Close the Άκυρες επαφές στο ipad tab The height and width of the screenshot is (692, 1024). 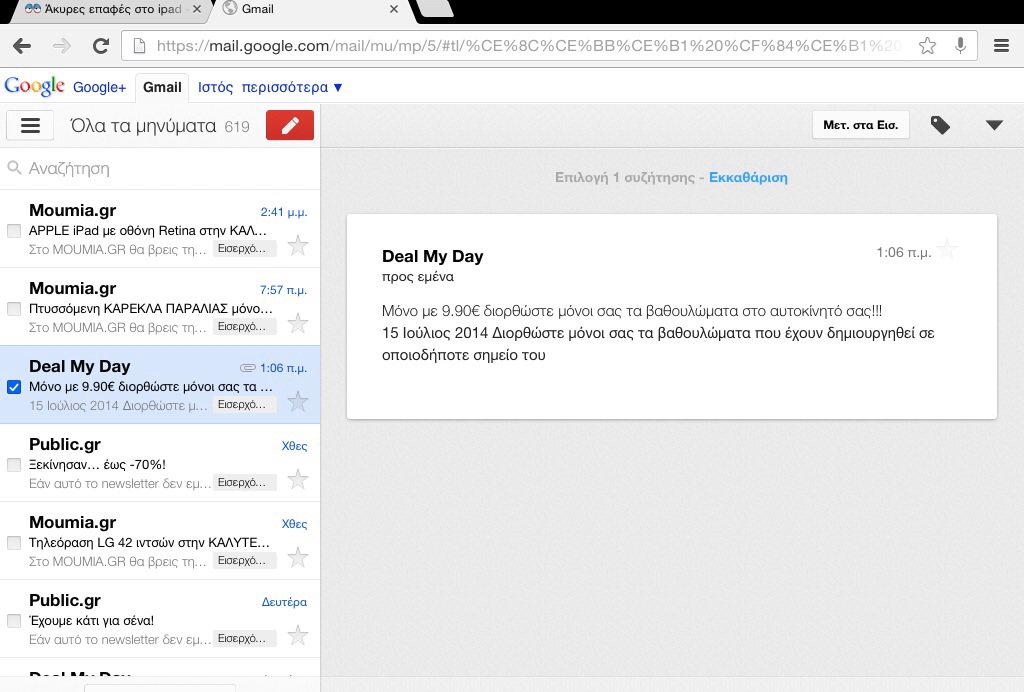[x=197, y=9]
